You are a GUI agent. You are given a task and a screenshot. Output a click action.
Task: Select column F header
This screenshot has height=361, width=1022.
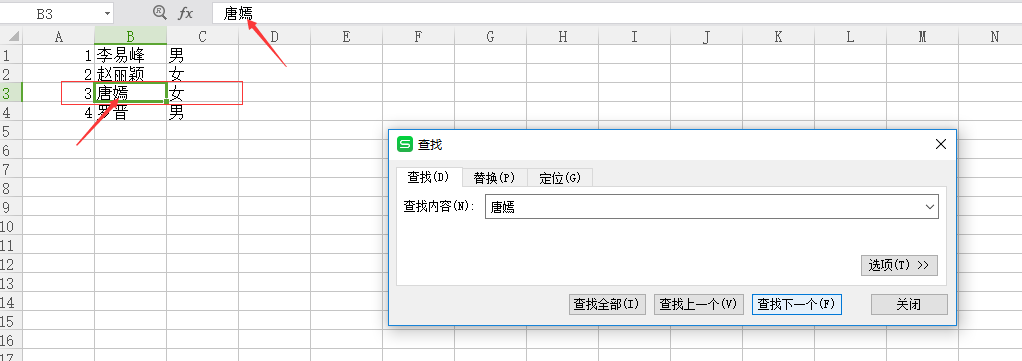(x=418, y=36)
